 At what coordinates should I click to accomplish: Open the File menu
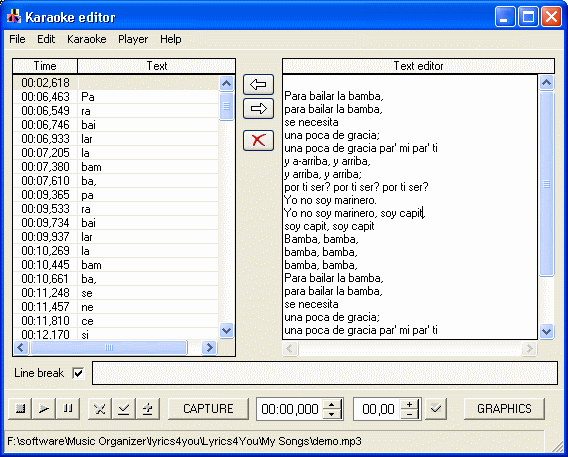[17, 39]
